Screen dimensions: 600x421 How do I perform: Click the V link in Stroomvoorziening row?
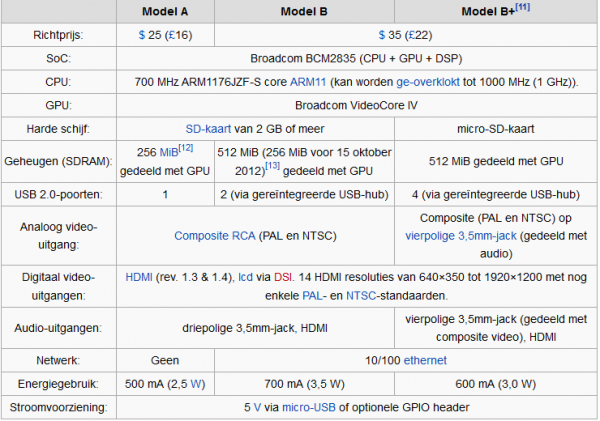(259, 406)
